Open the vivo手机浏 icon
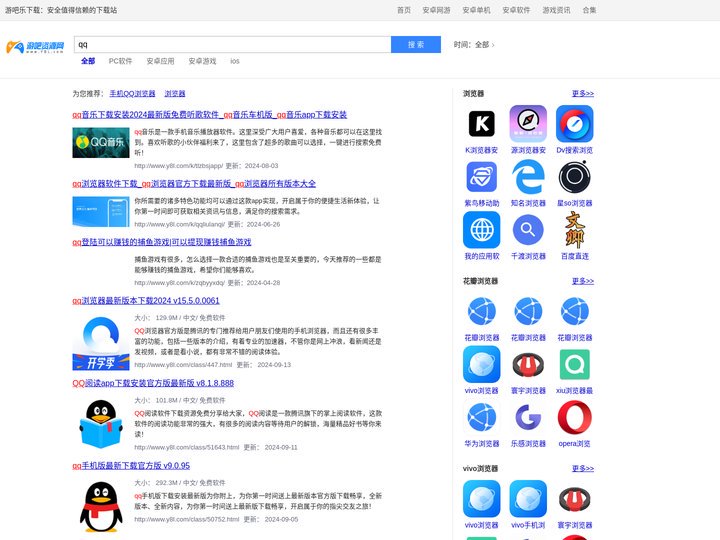Screen dimensions: 720x540 click(x=528, y=499)
